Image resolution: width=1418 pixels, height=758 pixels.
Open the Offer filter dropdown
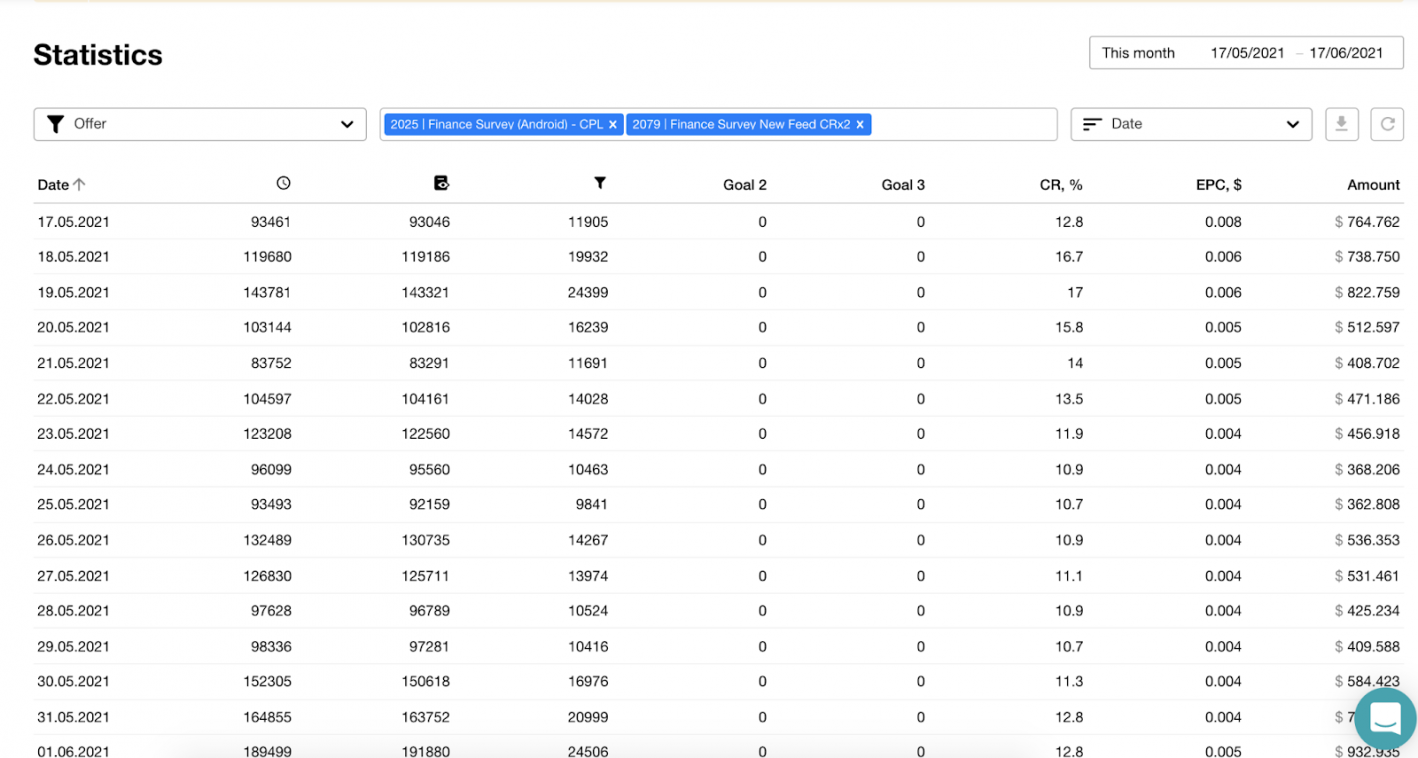tap(200, 124)
